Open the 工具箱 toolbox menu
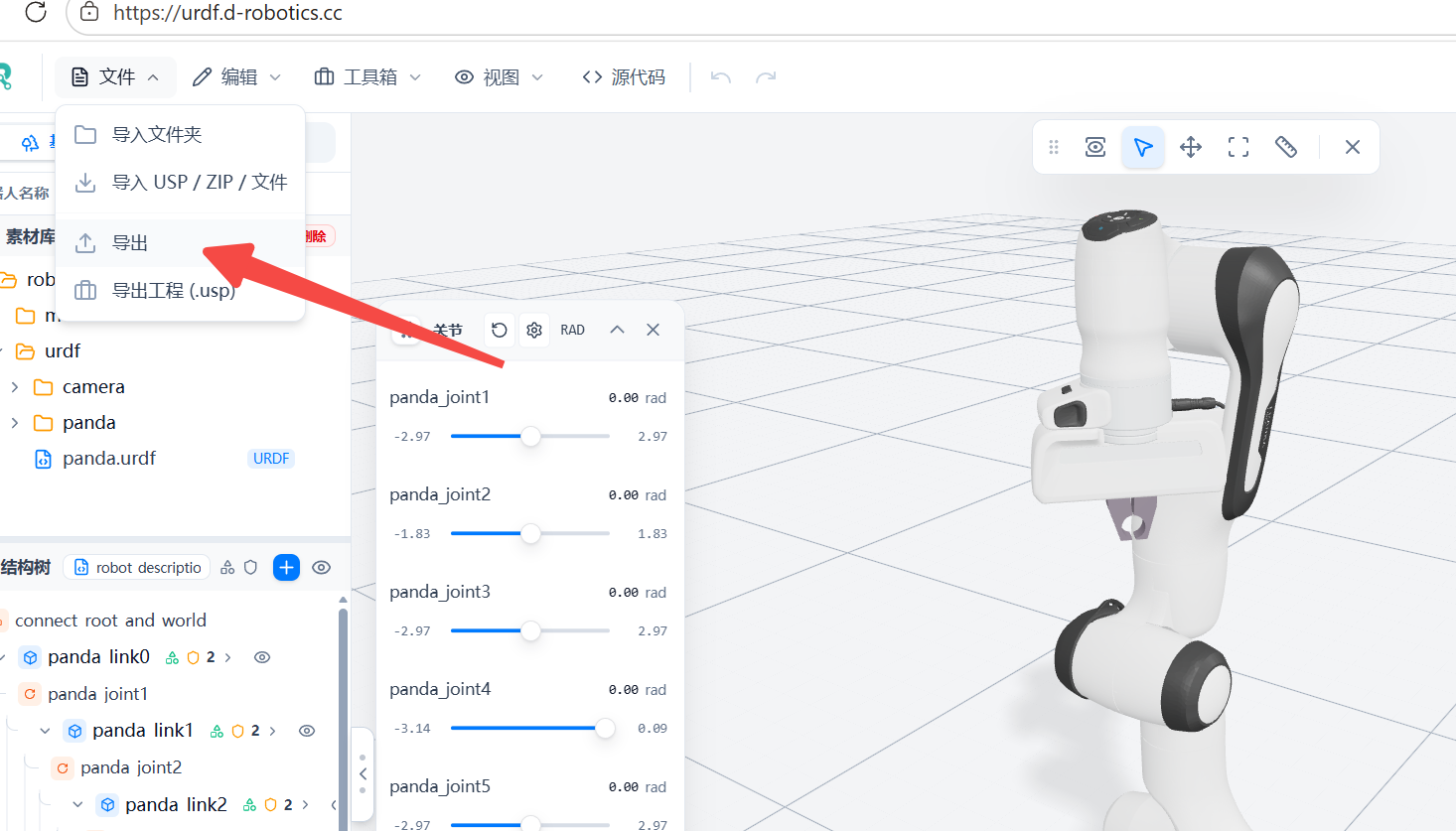 367,77
